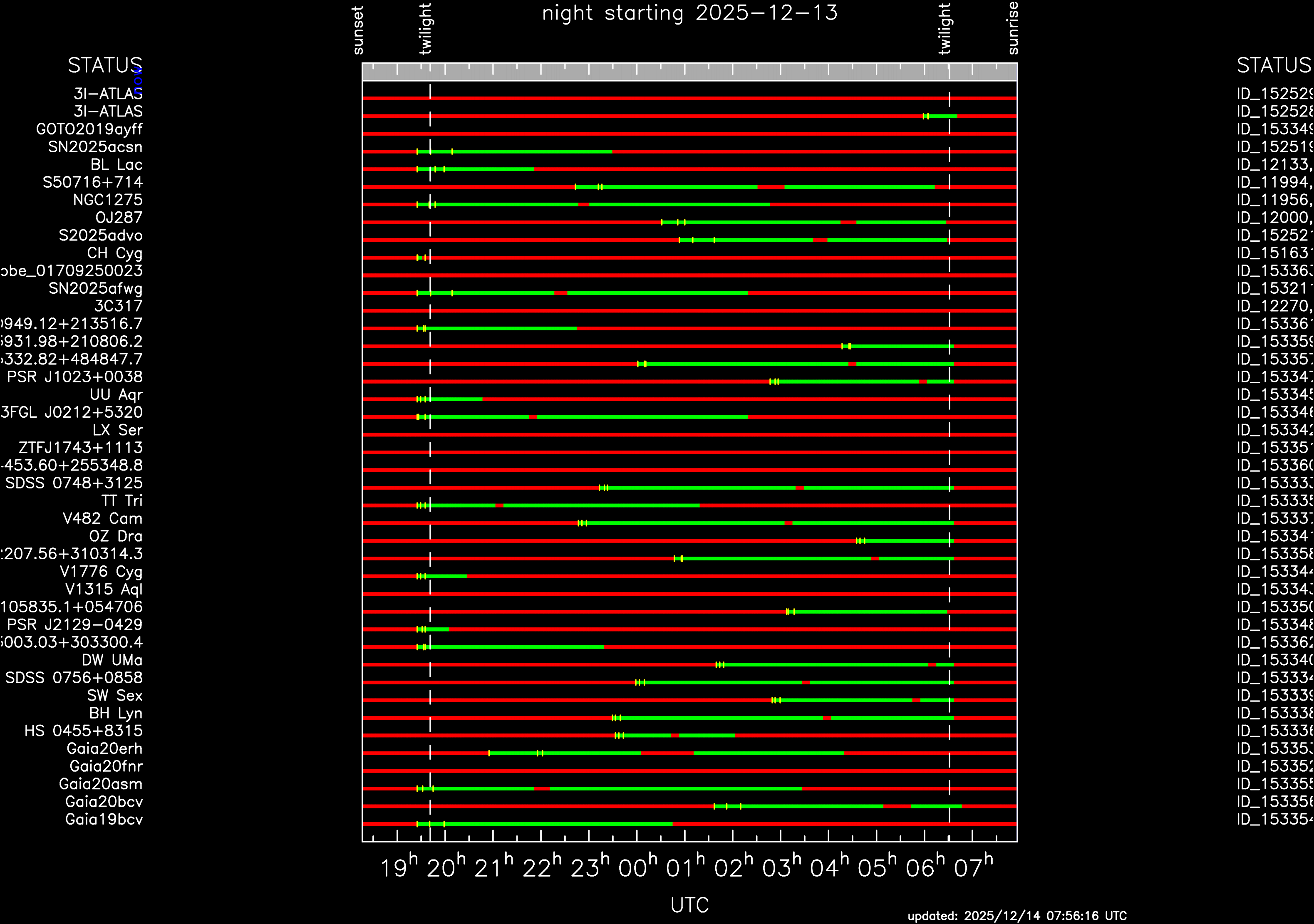Image resolution: width=1314 pixels, height=924 pixels.
Task: Click the 'night starting 2025-12-13' title
Action: [689, 12]
